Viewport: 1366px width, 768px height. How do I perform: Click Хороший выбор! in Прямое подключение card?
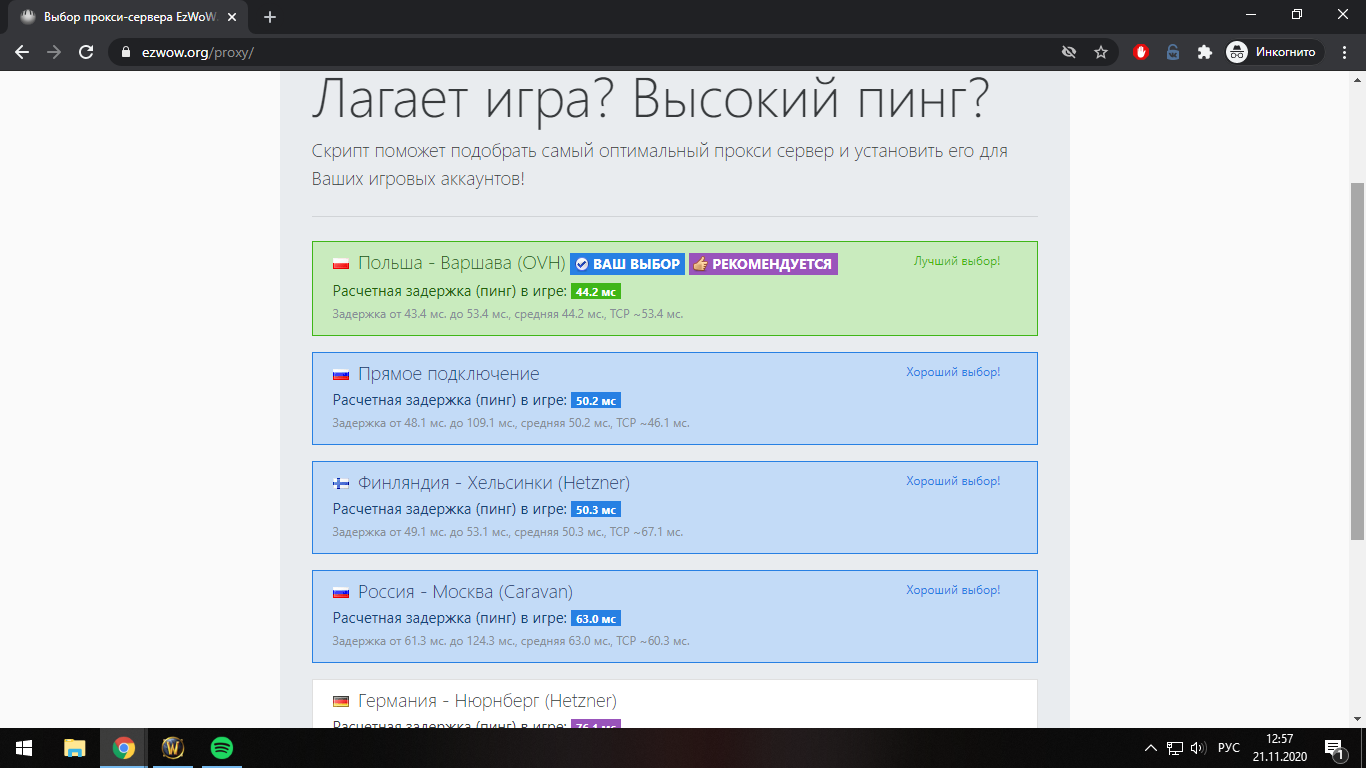(x=953, y=372)
